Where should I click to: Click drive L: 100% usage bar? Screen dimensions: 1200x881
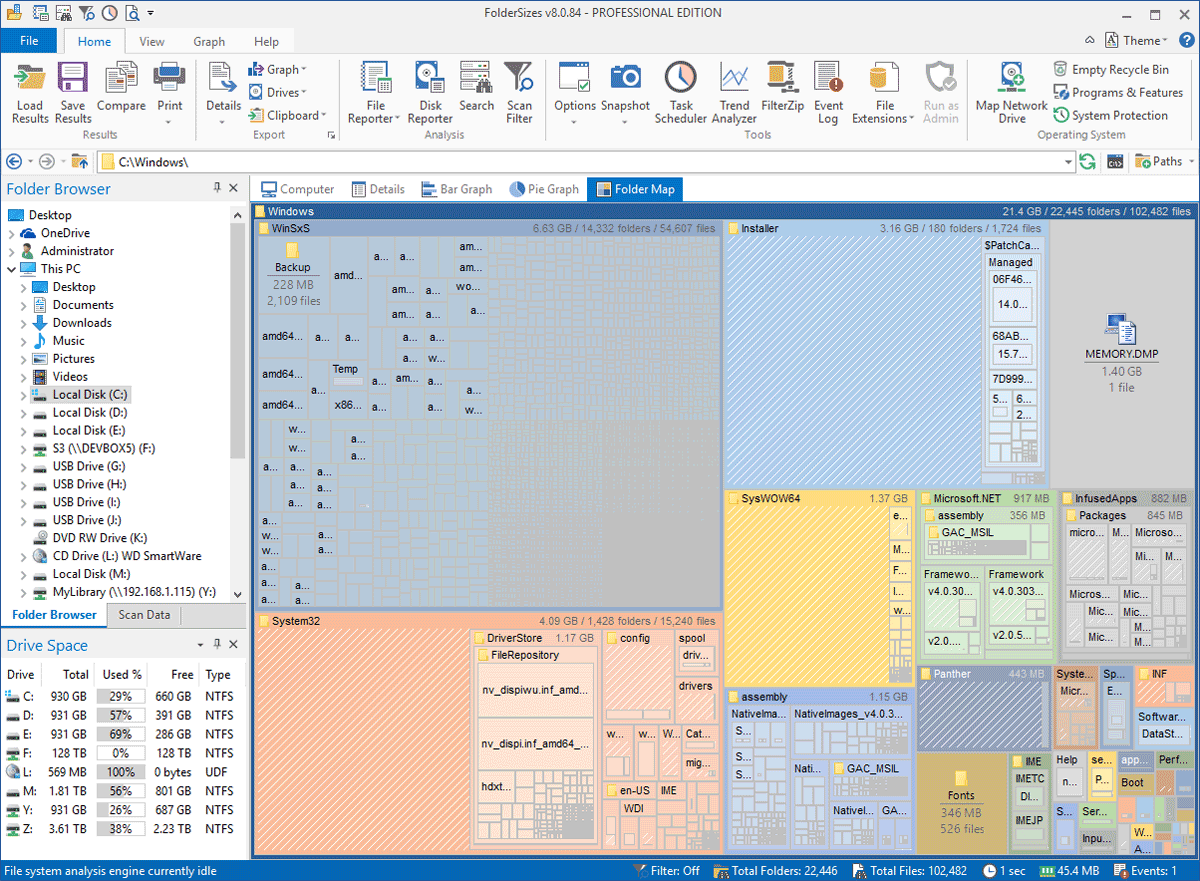point(121,772)
